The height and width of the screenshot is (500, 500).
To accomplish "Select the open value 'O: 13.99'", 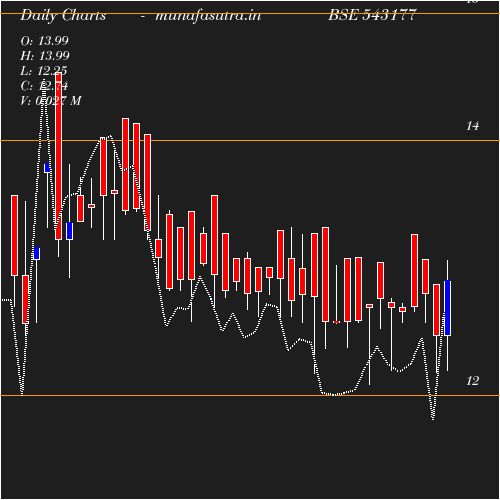I will 44,41.
